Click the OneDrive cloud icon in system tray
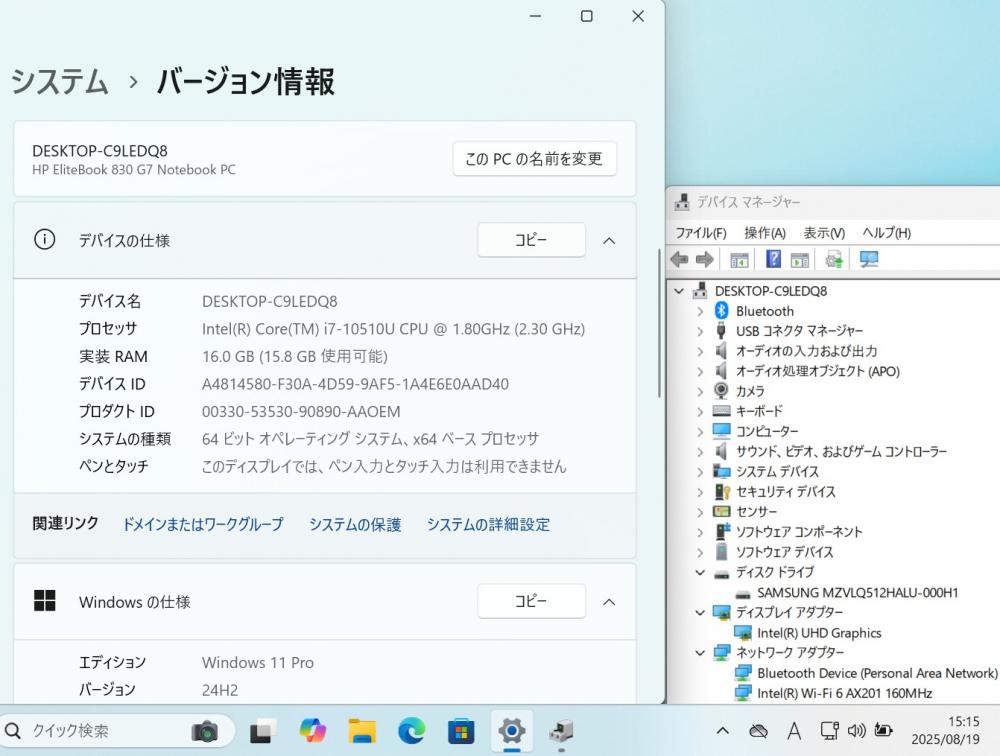 (x=758, y=731)
